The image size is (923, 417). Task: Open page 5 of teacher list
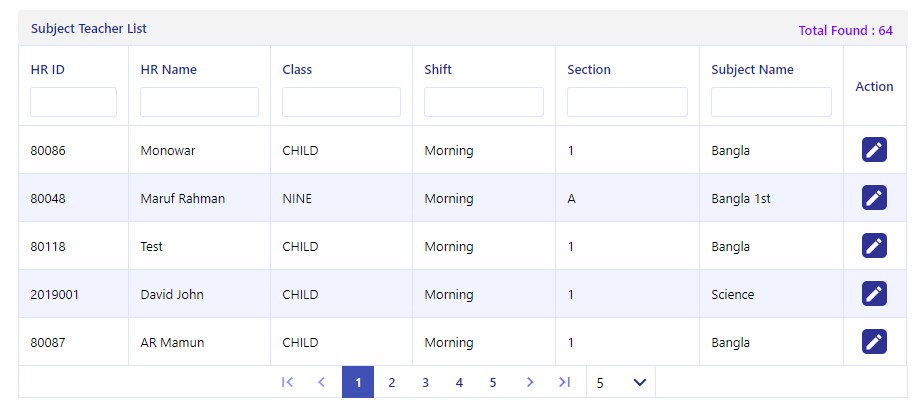click(493, 383)
